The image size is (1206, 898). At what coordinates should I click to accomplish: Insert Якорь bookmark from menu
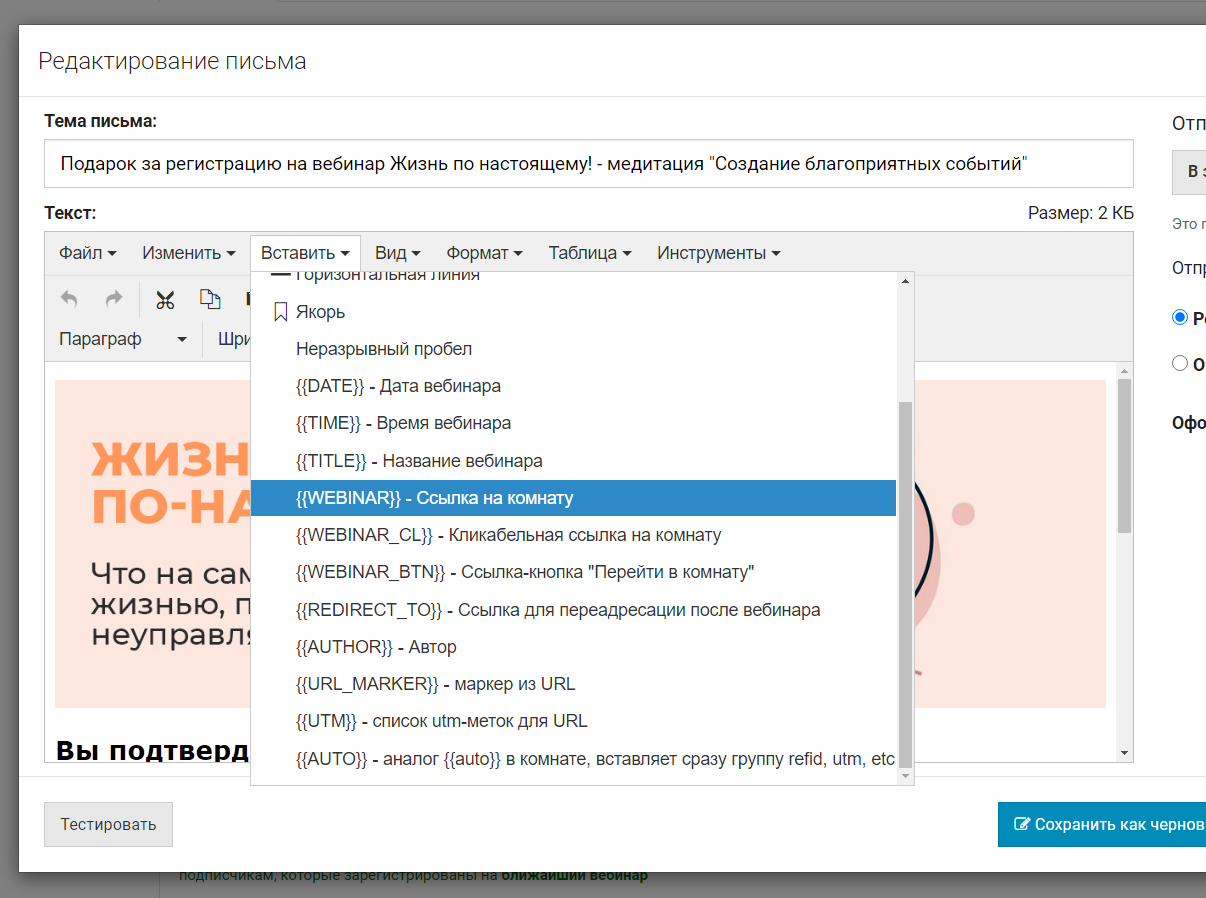point(320,312)
